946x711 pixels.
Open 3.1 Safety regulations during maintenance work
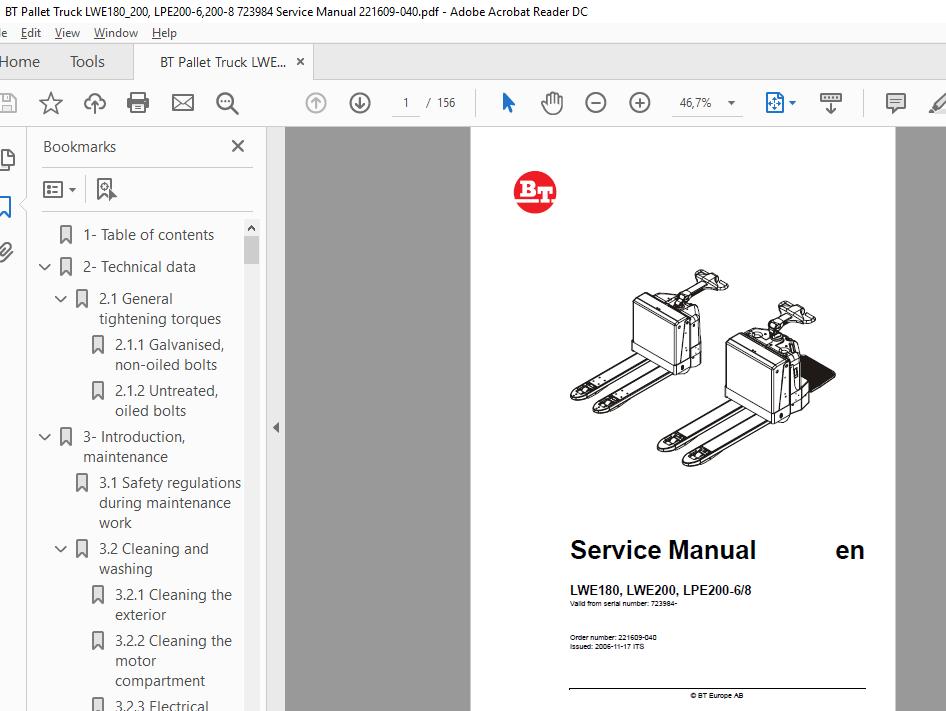(170, 503)
